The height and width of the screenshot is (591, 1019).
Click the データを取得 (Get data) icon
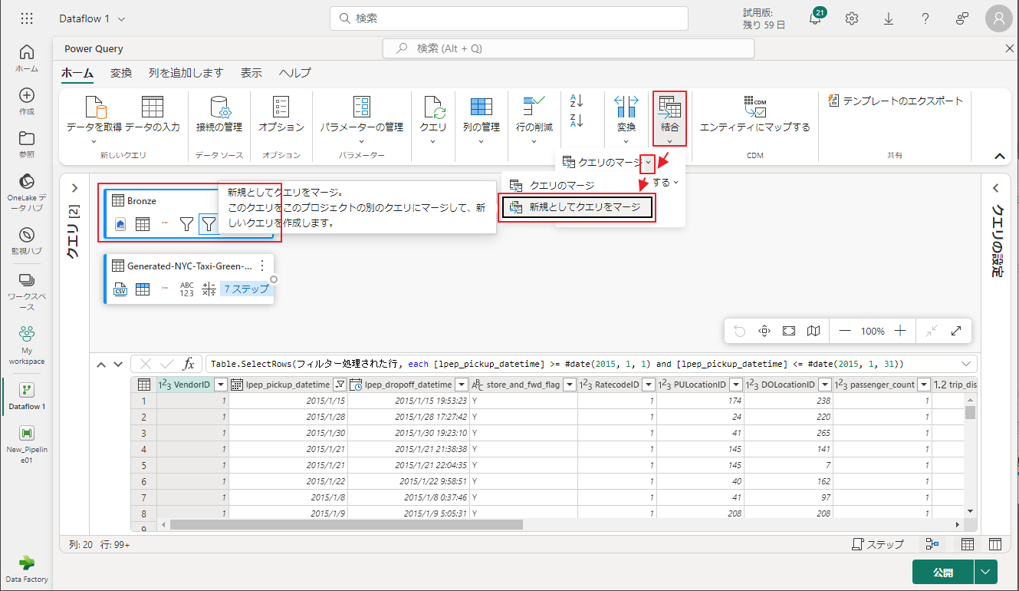(94, 108)
